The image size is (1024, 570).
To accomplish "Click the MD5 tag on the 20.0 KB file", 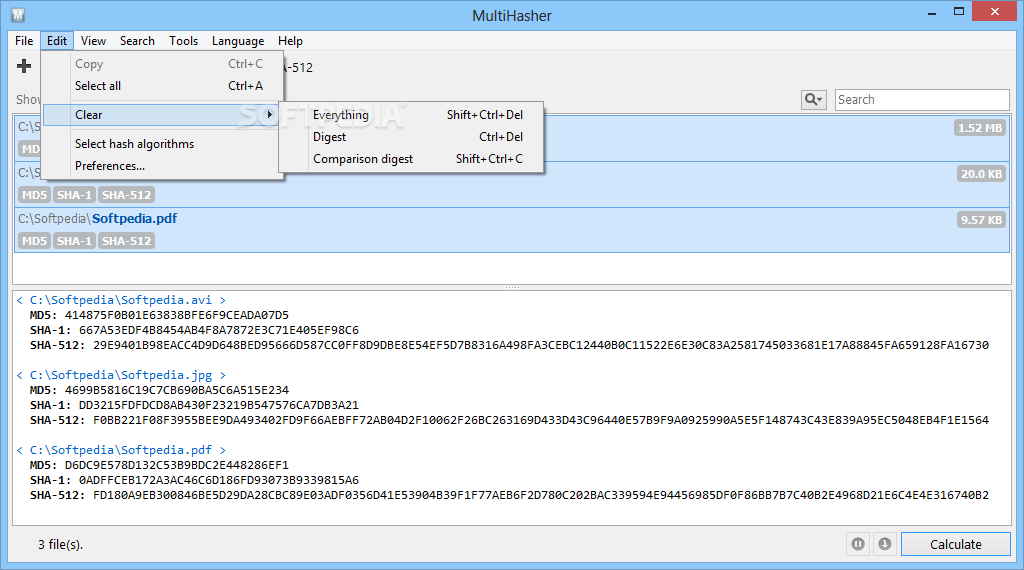I will pos(34,195).
